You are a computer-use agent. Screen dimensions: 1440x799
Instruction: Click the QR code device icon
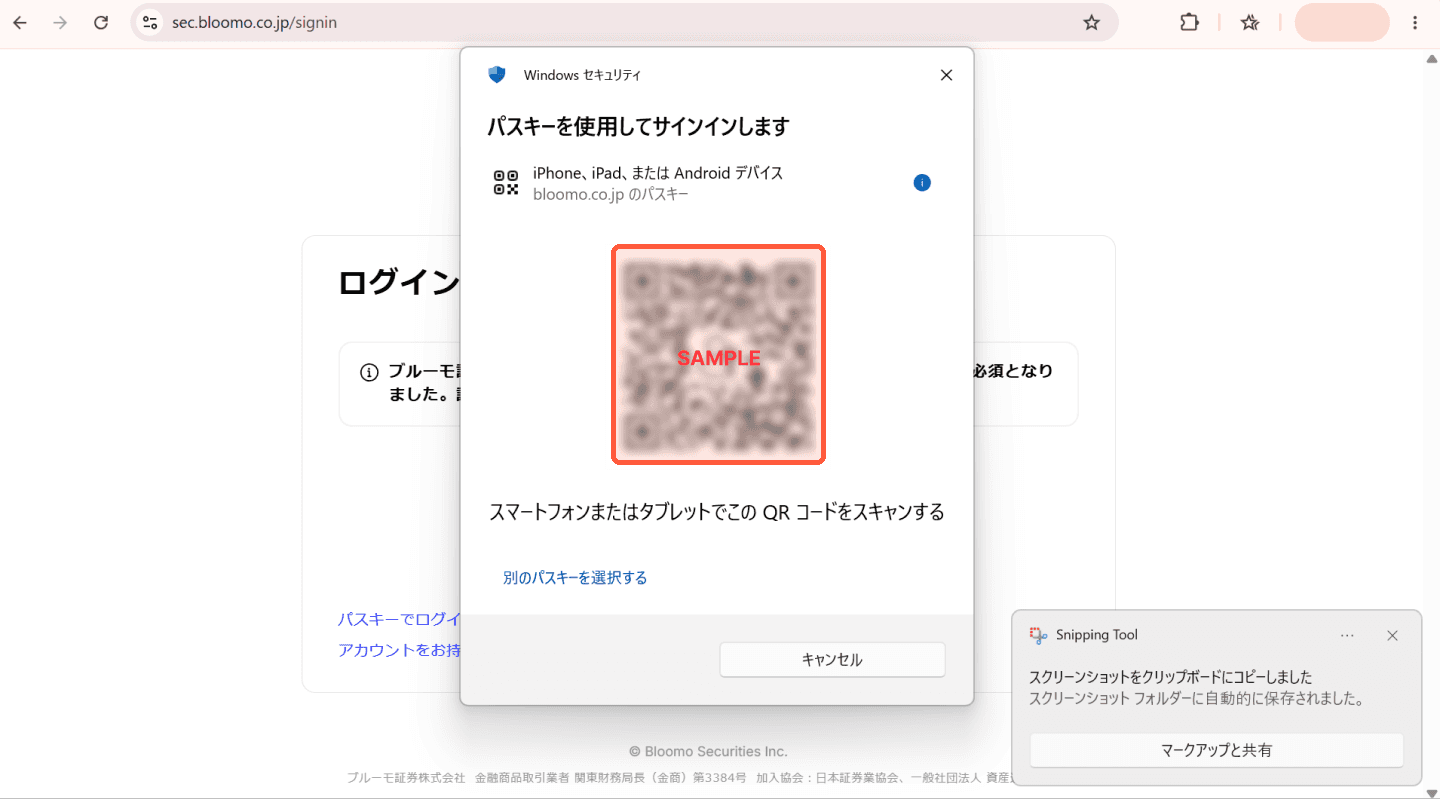click(x=506, y=183)
